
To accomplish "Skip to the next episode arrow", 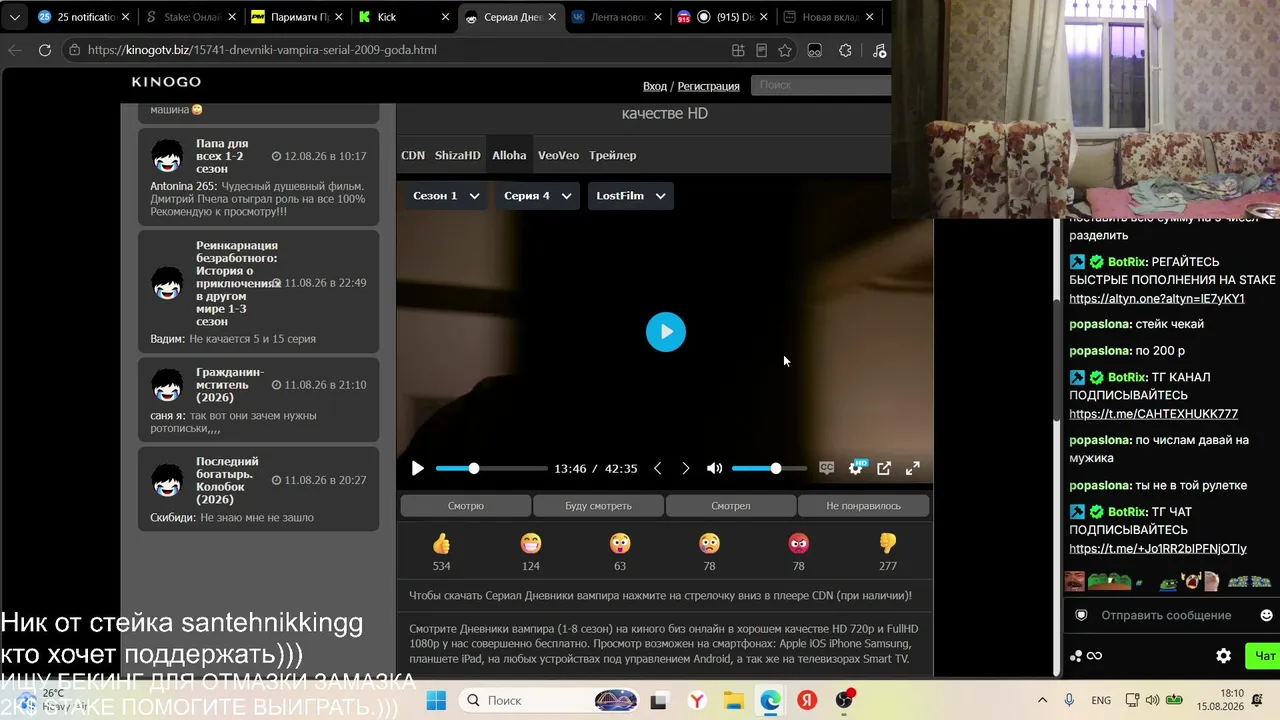I will (x=685, y=468).
